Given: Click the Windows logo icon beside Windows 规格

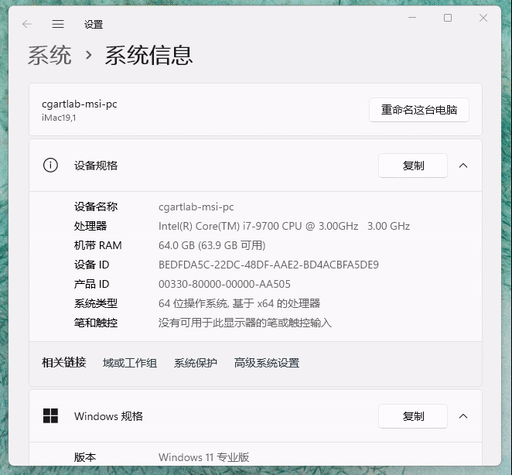Looking at the screenshot, I should (50, 416).
